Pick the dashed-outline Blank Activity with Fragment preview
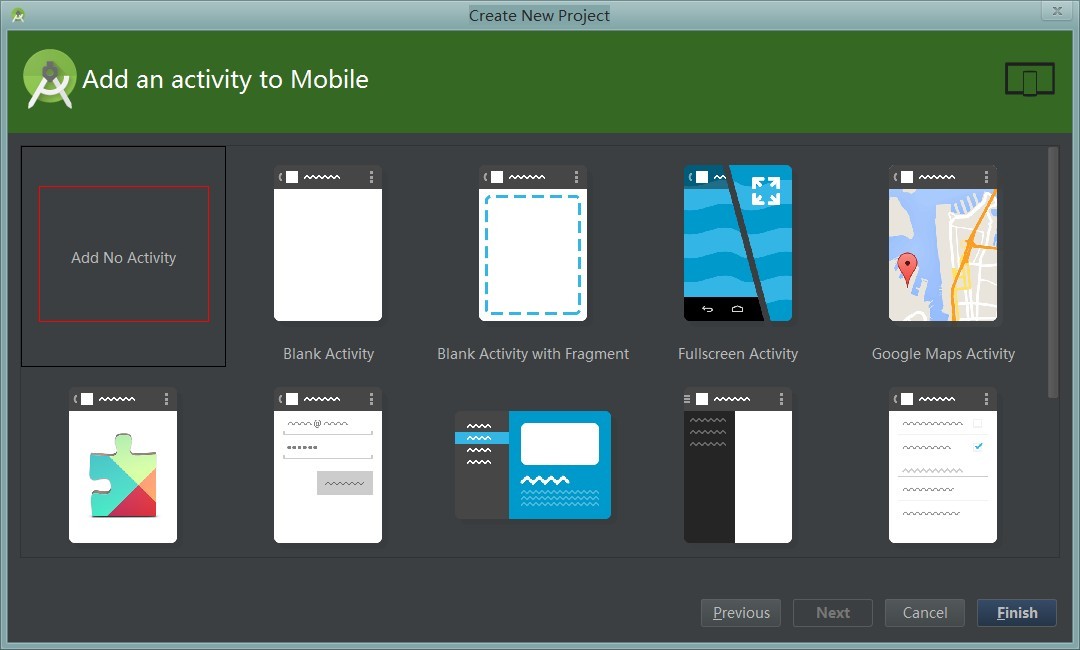The height and width of the screenshot is (650, 1080). [x=533, y=243]
